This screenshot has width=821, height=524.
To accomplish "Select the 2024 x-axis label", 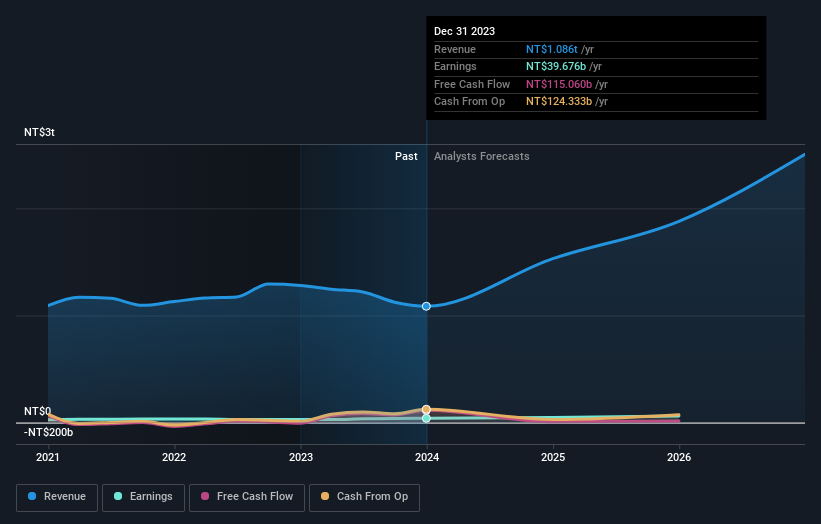I will [x=427, y=458].
